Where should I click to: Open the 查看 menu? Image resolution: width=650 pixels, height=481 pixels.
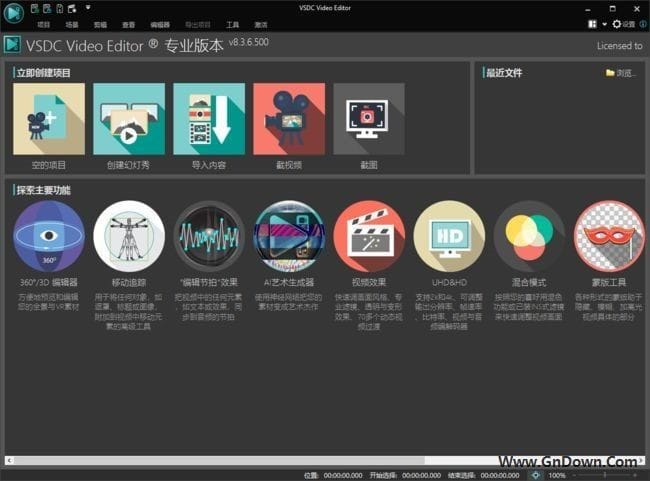click(129, 25)
